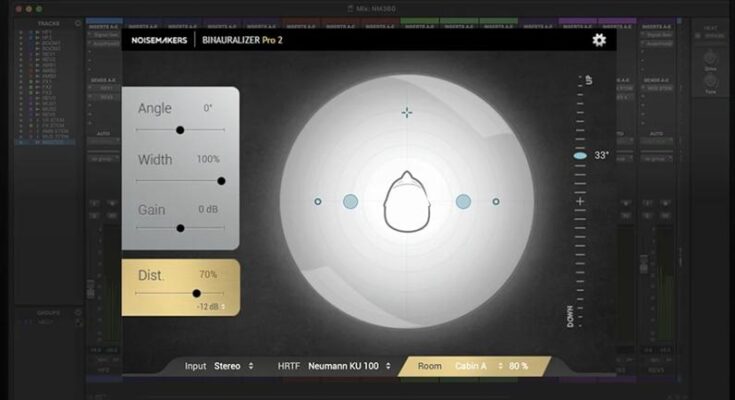Click the Gain 0 dB value
735x400 pixels.
[x=208, y=209]
